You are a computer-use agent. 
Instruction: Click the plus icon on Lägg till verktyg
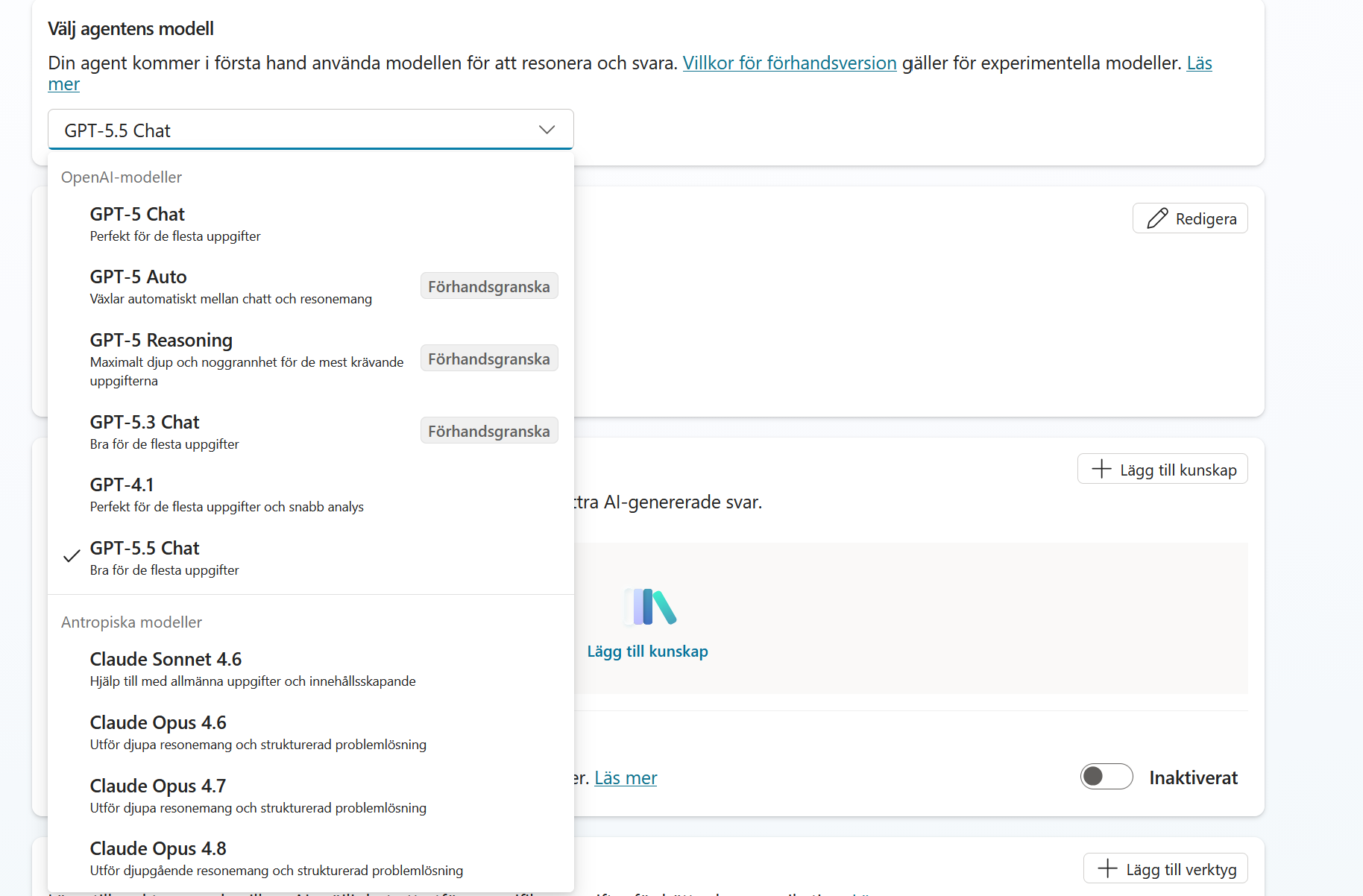pos(1107,868)
